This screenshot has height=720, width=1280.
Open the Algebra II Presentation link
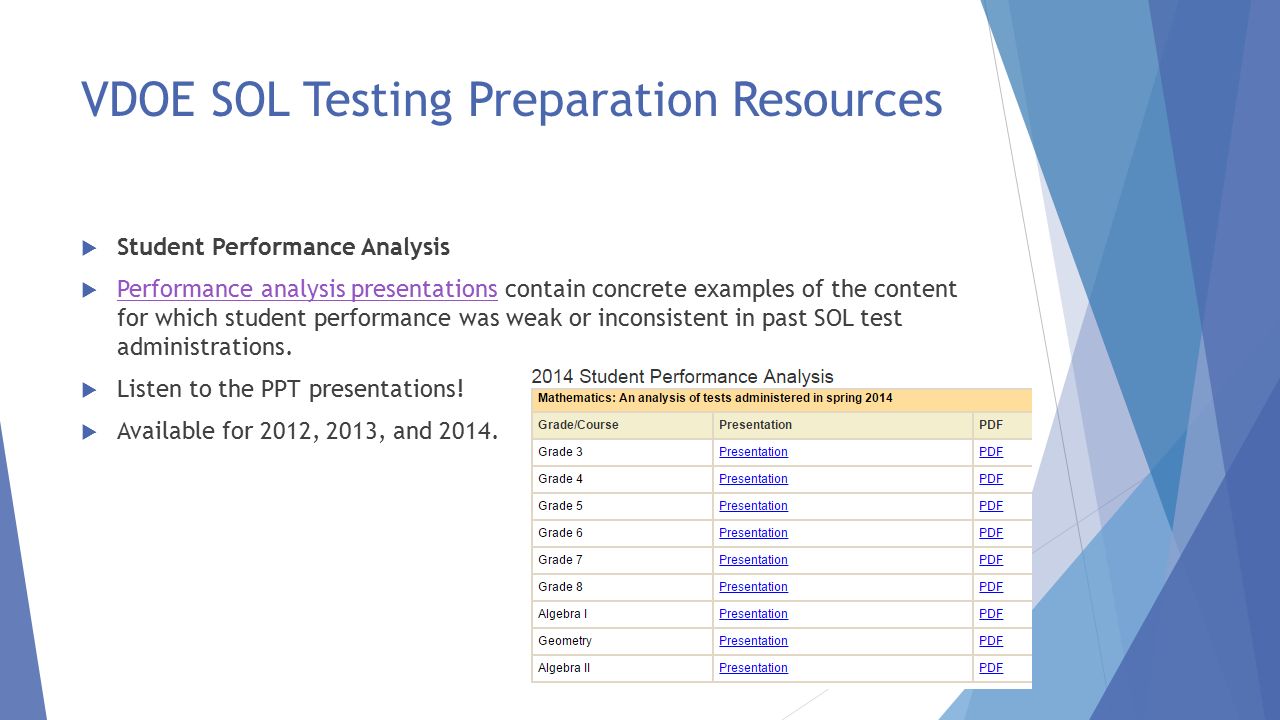click(753, 668)
